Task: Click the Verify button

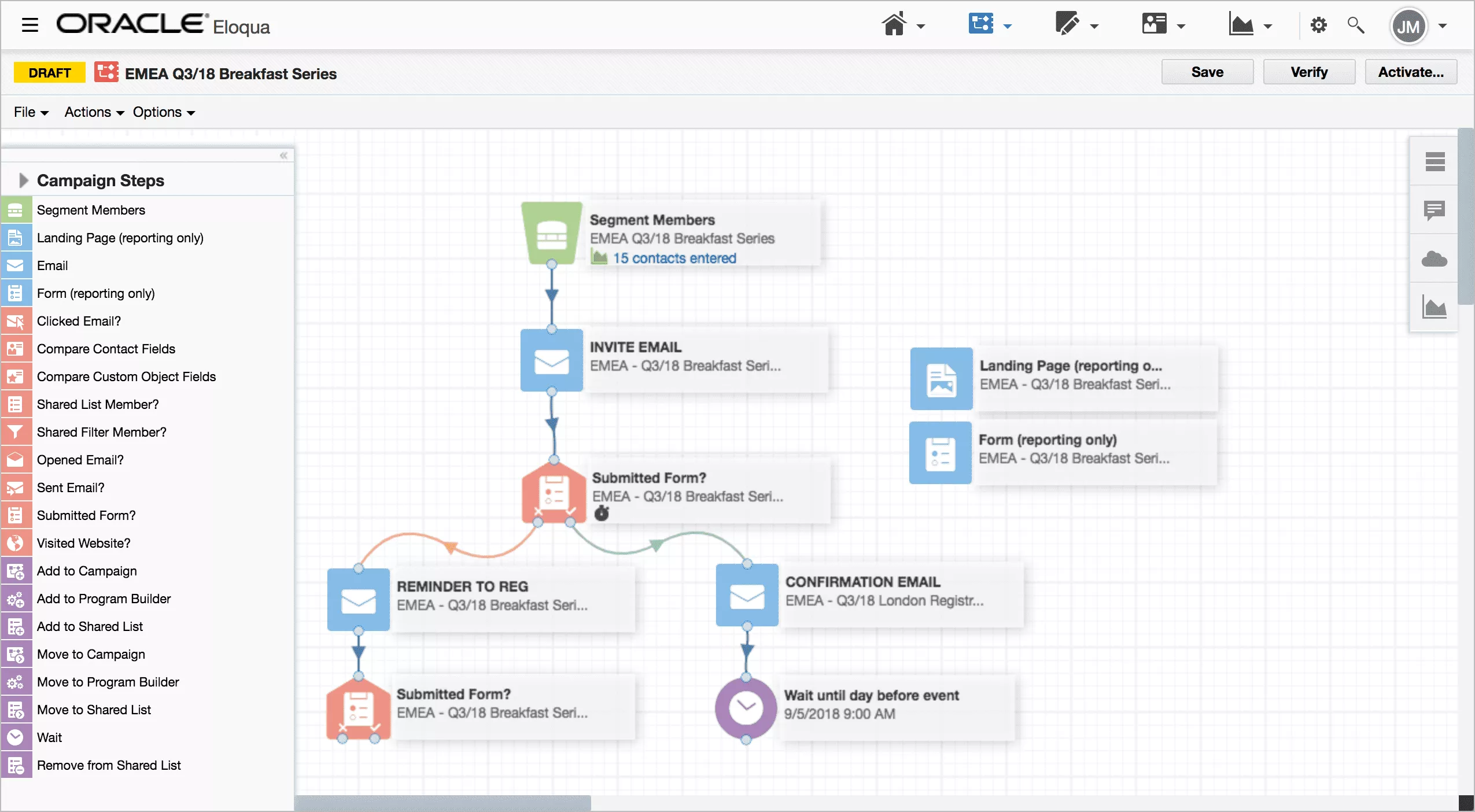Action: pyautogui.click(x=1309, y=72)
